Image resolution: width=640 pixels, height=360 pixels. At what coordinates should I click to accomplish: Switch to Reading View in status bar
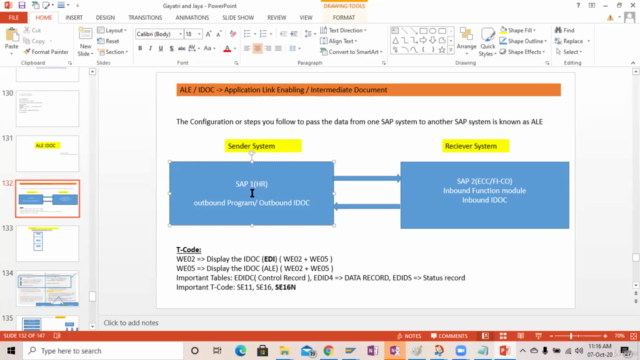tap(520, 336)
